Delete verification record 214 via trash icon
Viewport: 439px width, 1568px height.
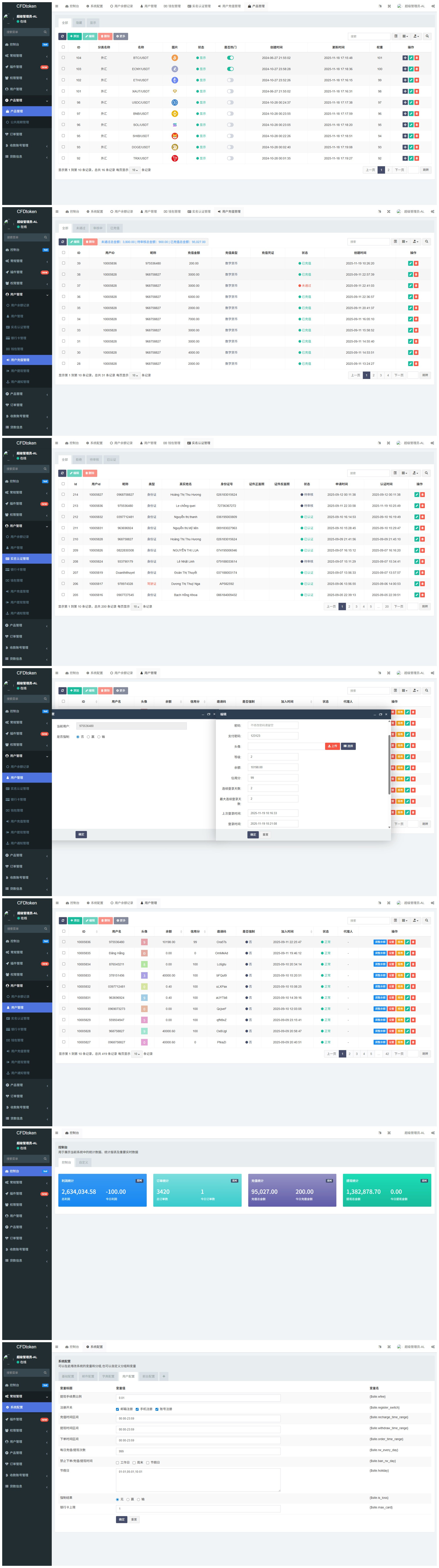point(423,495)
